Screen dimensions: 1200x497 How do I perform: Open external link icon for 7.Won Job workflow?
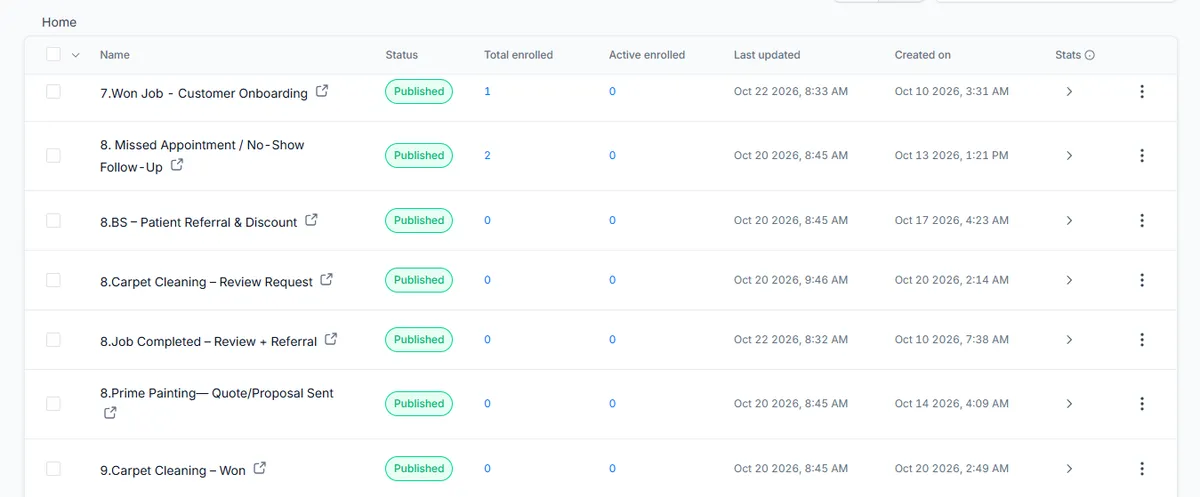pyautogui.click(x=322, y=91)
